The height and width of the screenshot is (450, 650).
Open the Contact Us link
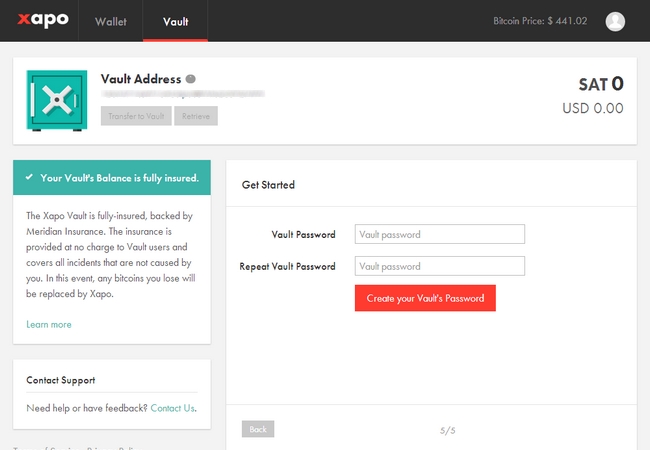coord(173,408)
